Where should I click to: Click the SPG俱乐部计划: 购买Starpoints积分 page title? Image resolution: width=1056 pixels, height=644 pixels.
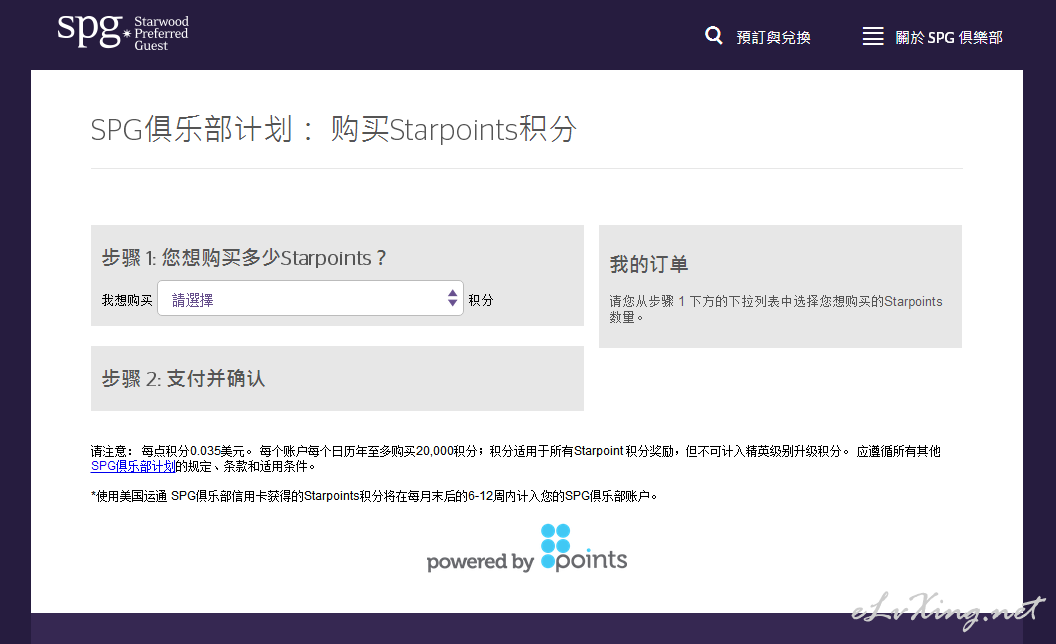coord(334,129)
